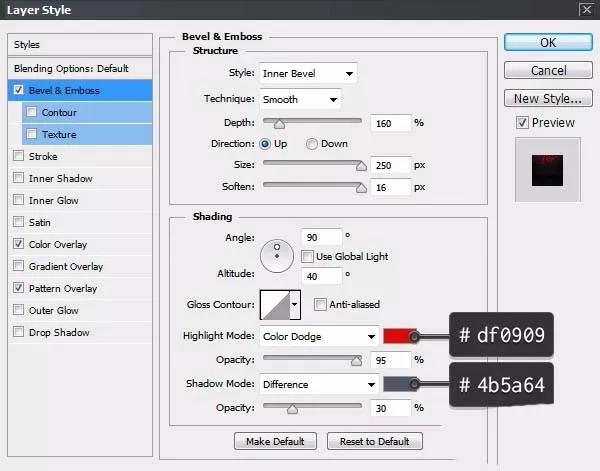This screenshot has width=600, height=471.
Task: Enable the Texture checkbox
Action: [31, 134]
